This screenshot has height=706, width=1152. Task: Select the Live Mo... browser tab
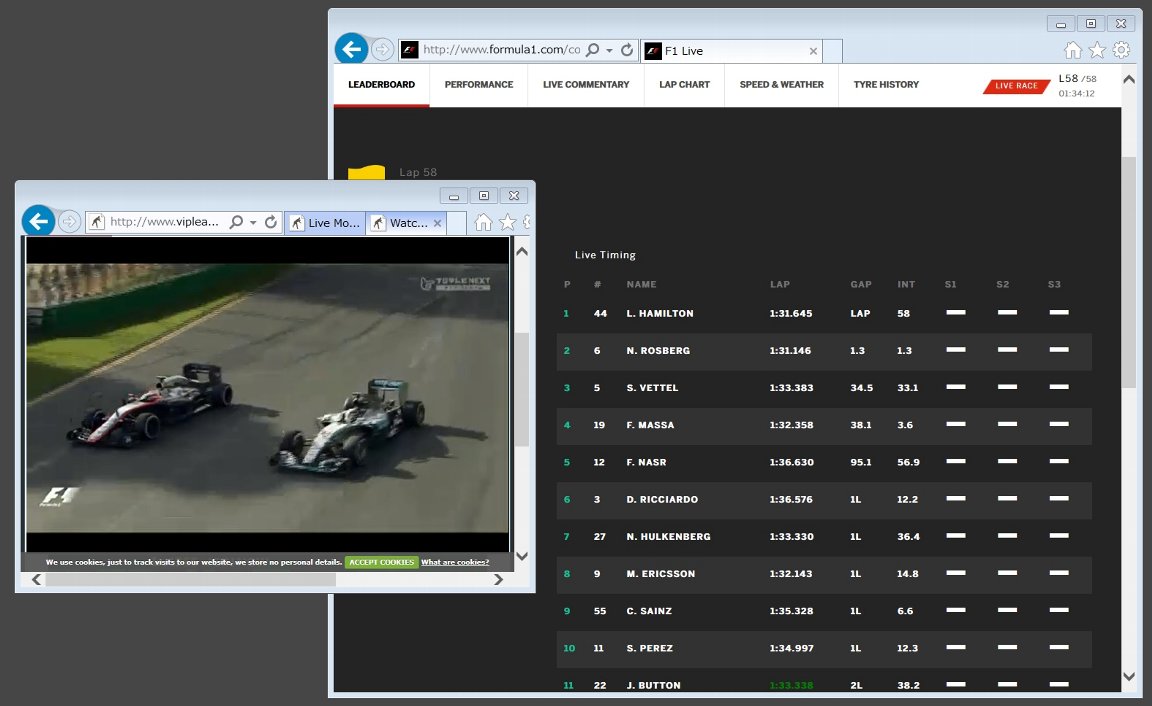tap(324, 223)
